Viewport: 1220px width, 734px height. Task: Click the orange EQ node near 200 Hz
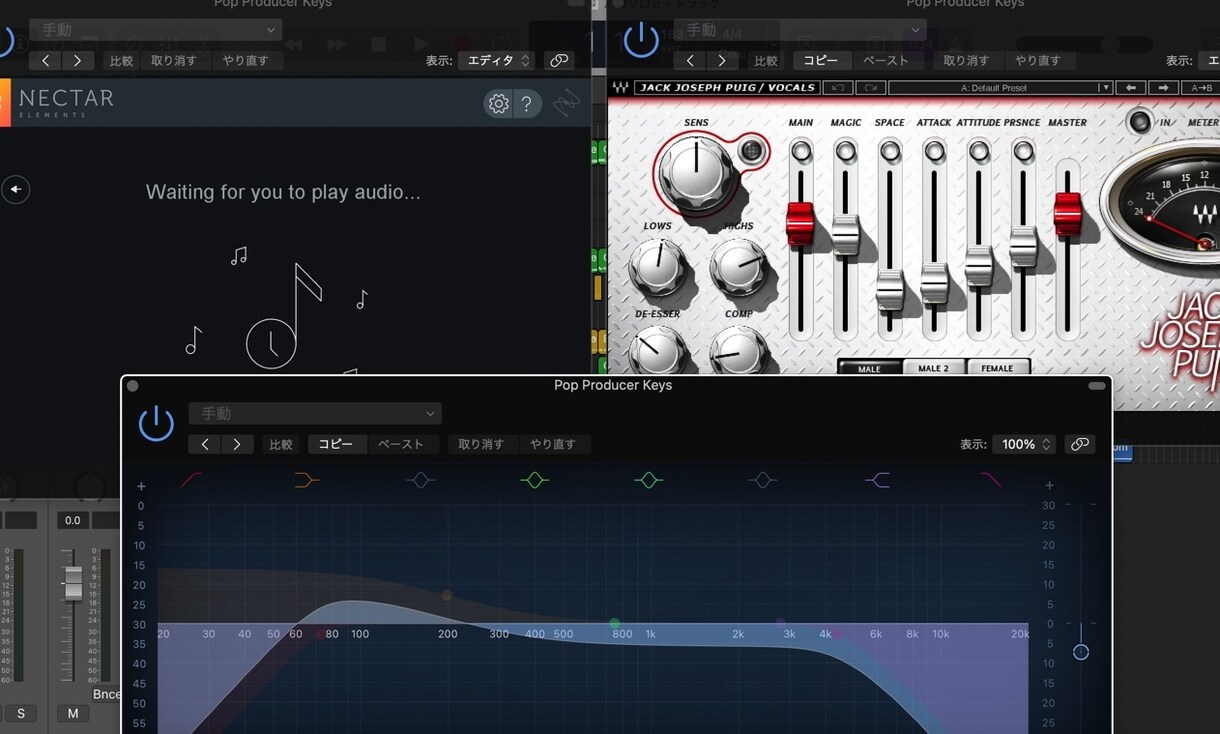[x=448, y=596]
